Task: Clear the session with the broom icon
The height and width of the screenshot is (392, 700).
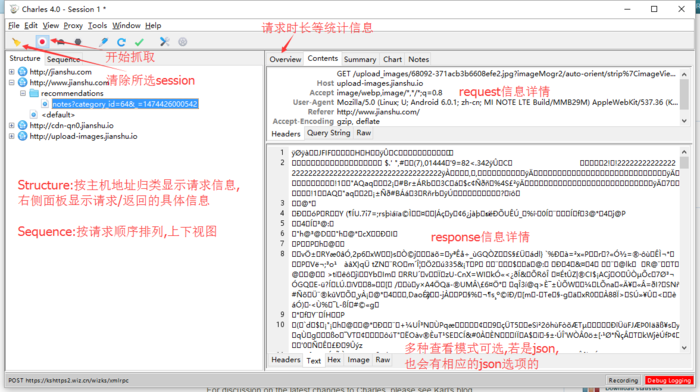Action: pyautogui.click(x=17, y=42)
